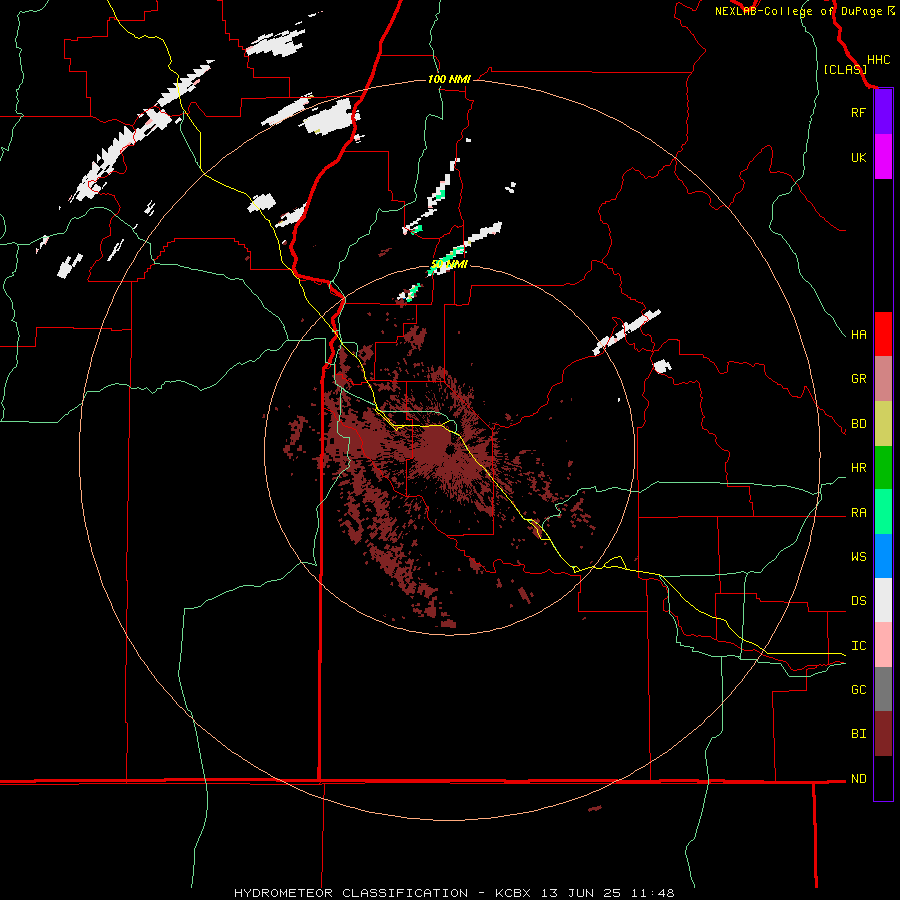Click the ND legend label
This screenshot has height=900, width=900.
point(858,779)
